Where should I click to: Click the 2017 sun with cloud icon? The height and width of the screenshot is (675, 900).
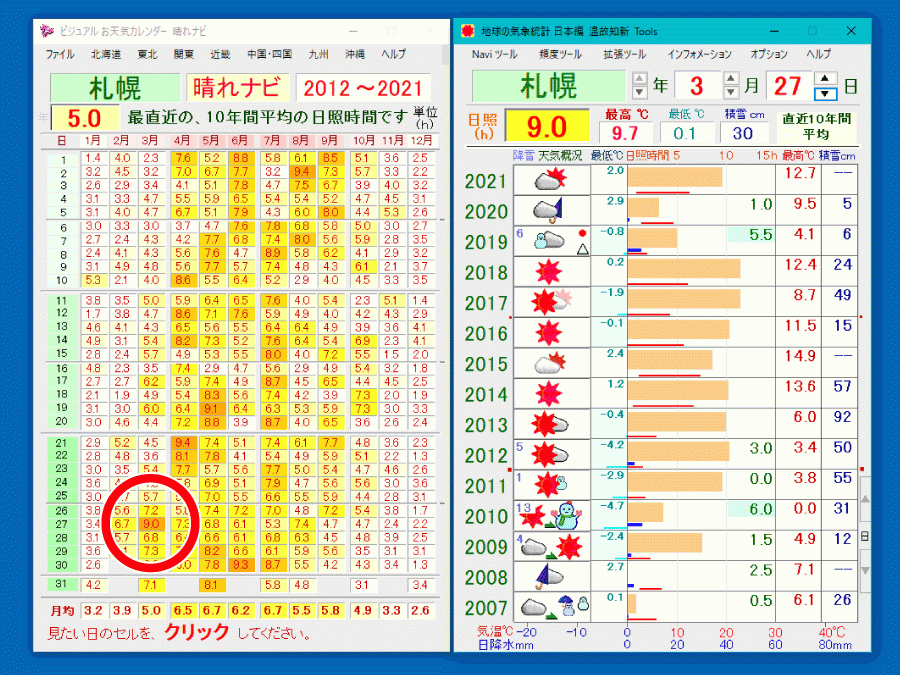[x=549, y=302]
